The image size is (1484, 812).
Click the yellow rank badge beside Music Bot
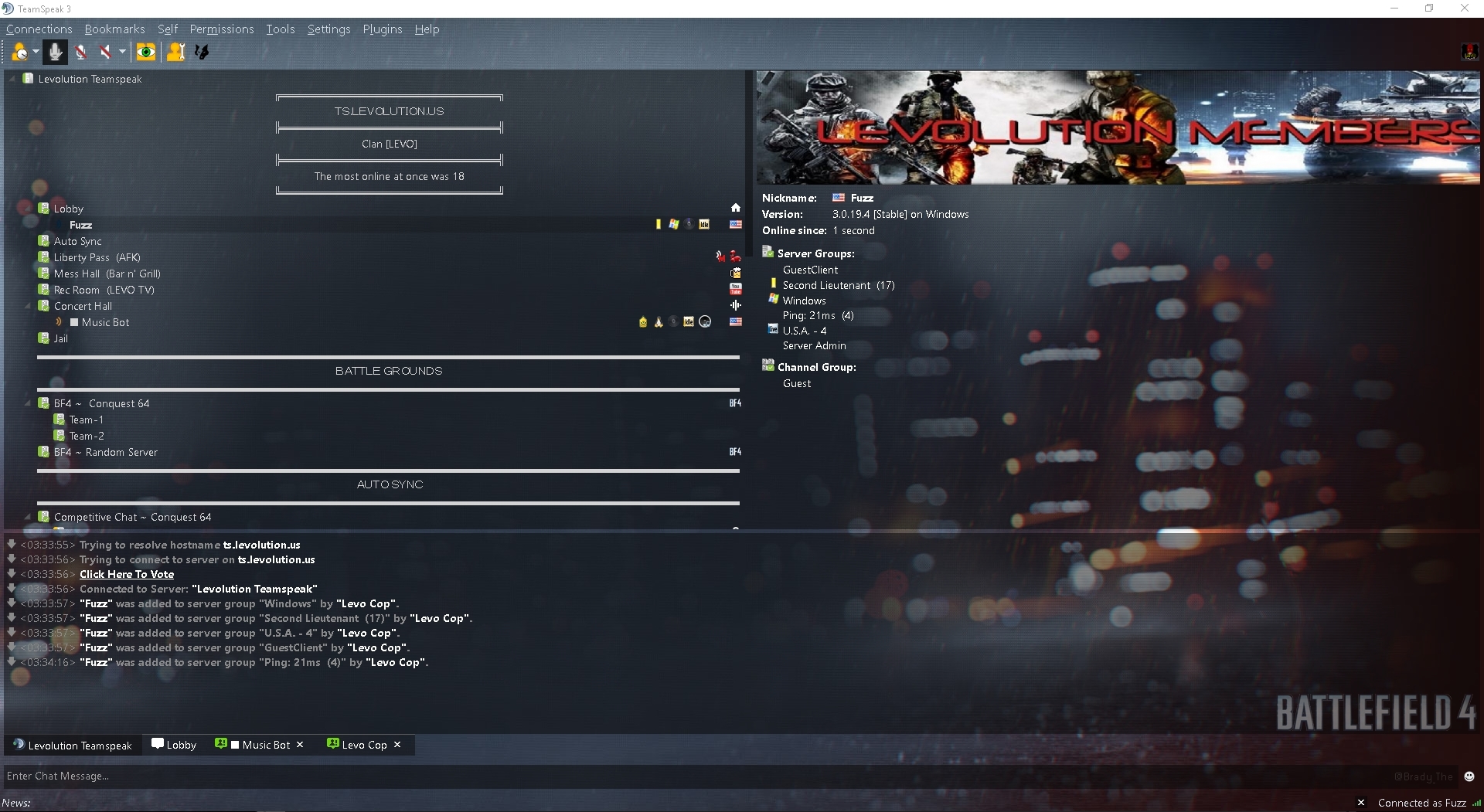coord(643,321)
